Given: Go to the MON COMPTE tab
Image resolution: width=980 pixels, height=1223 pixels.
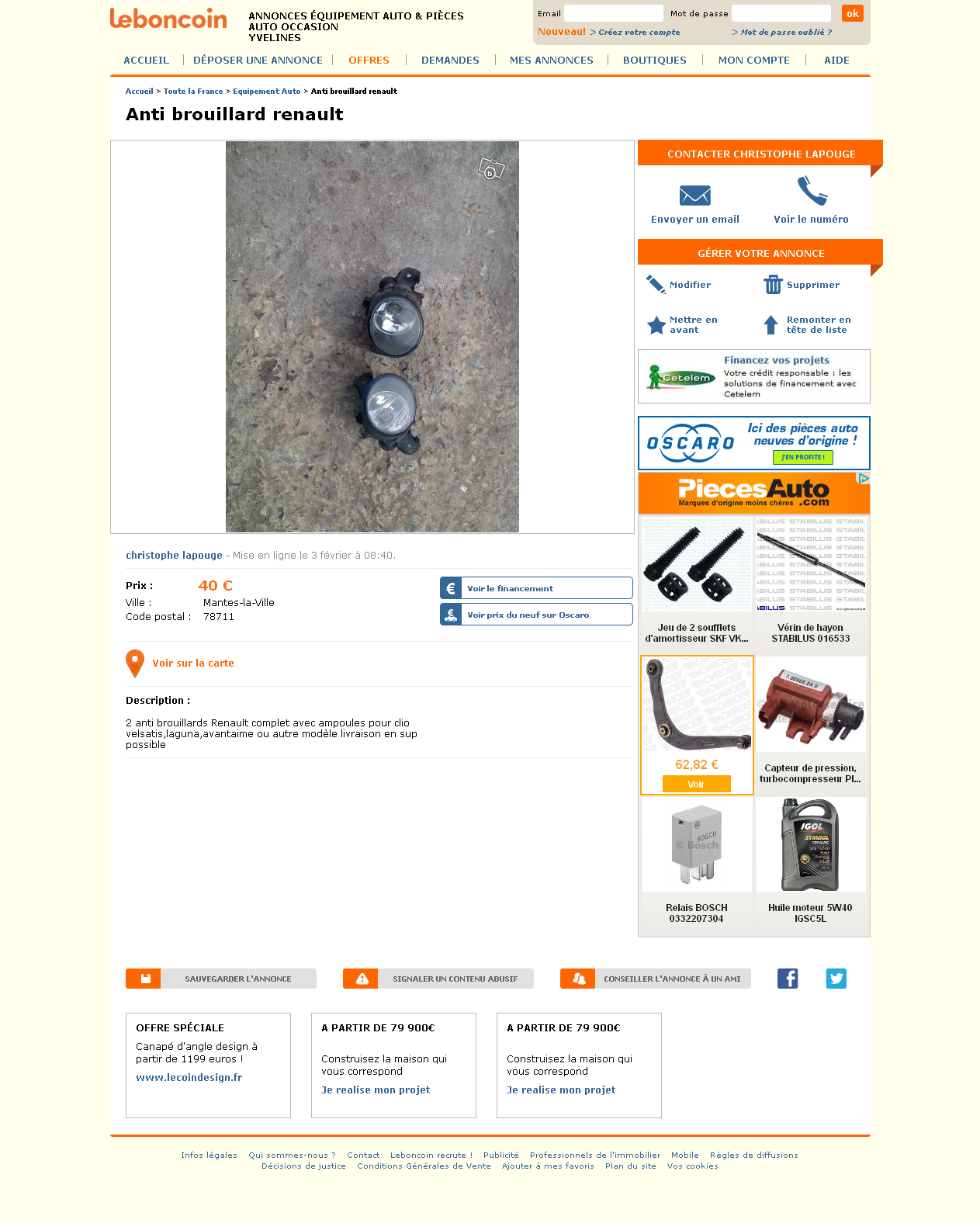Looking at the screenshot, I should coord(753,60).
